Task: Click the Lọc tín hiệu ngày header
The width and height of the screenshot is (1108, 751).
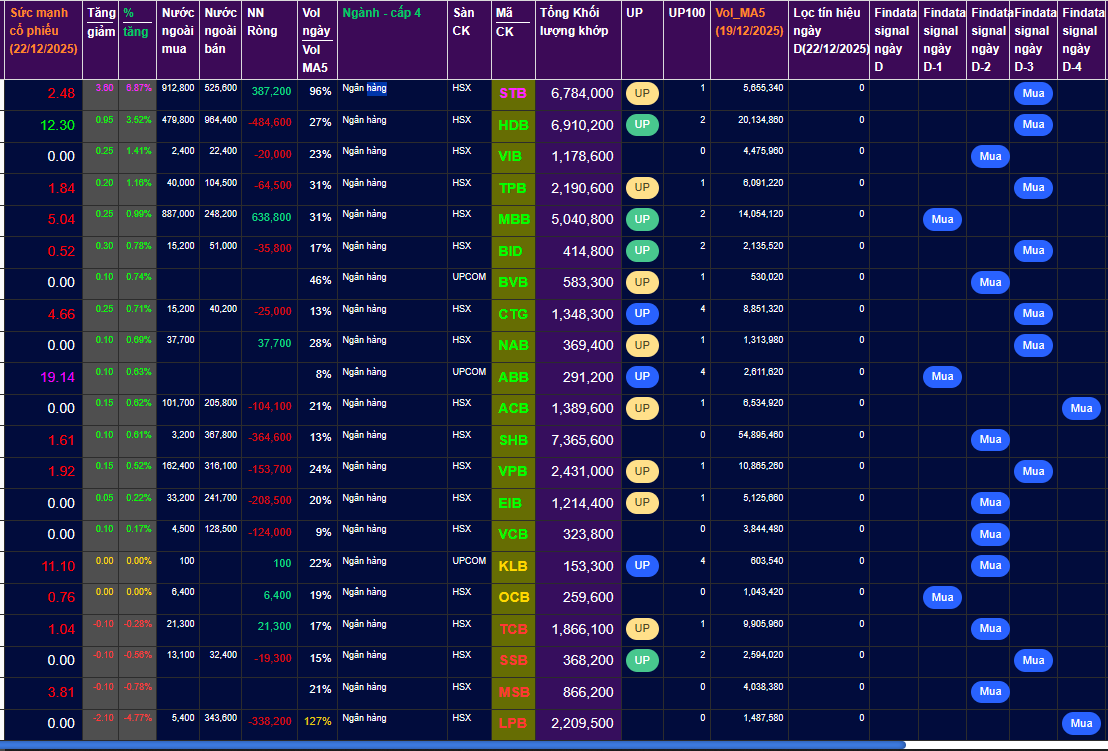Action: [828, 40]
